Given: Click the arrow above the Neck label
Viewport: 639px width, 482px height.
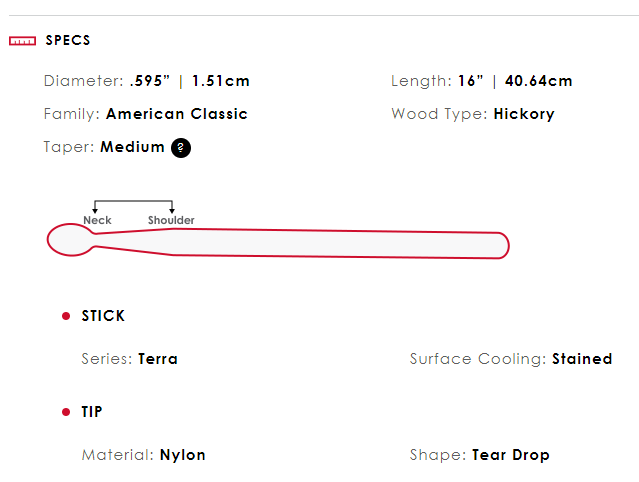Looking at the screenshot, I should pyautogui.click(x=95, y=208).
